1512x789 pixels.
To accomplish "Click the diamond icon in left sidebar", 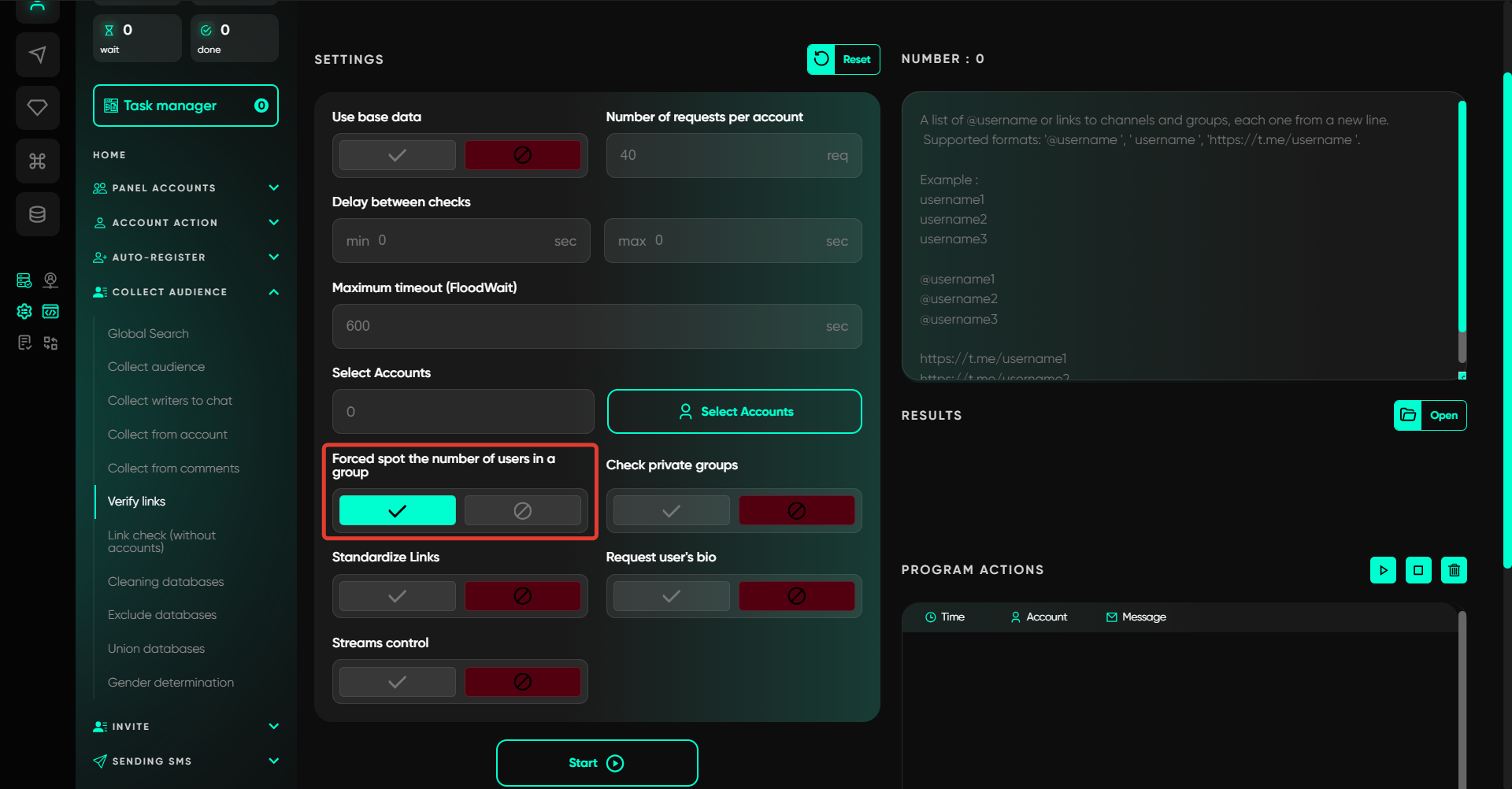I will 37,107.
